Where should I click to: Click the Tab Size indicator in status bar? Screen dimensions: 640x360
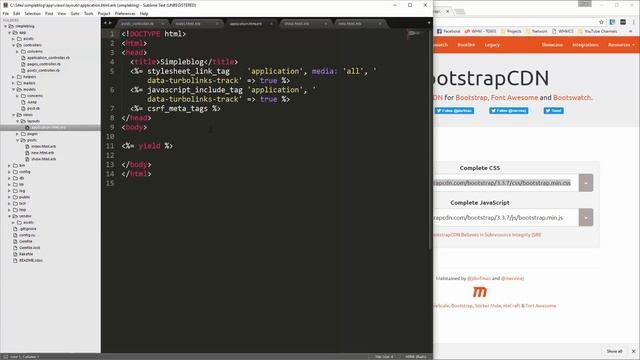tap(384, 357)
